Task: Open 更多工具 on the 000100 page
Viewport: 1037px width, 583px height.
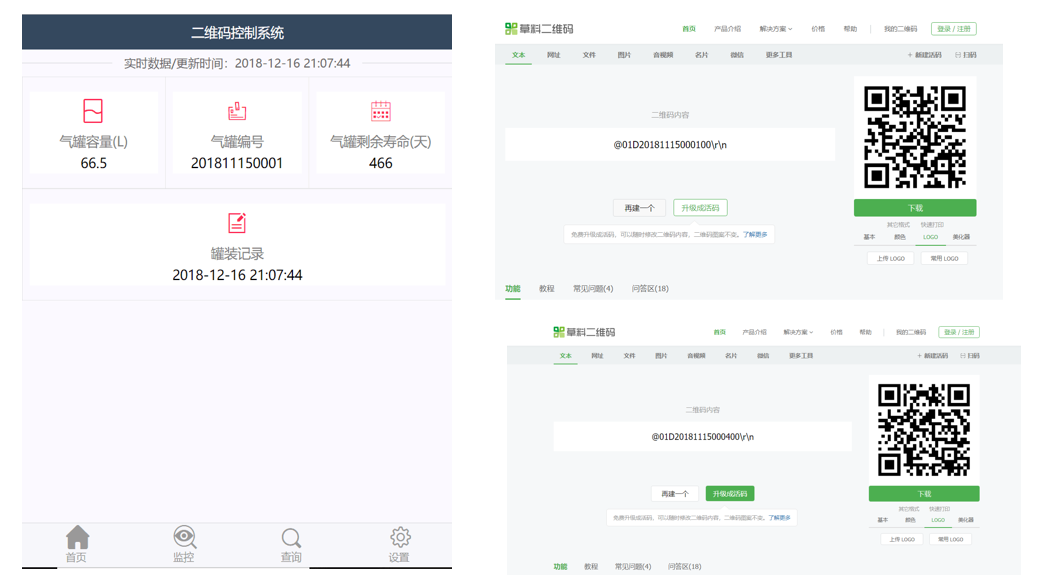Action: click(779, 55)
